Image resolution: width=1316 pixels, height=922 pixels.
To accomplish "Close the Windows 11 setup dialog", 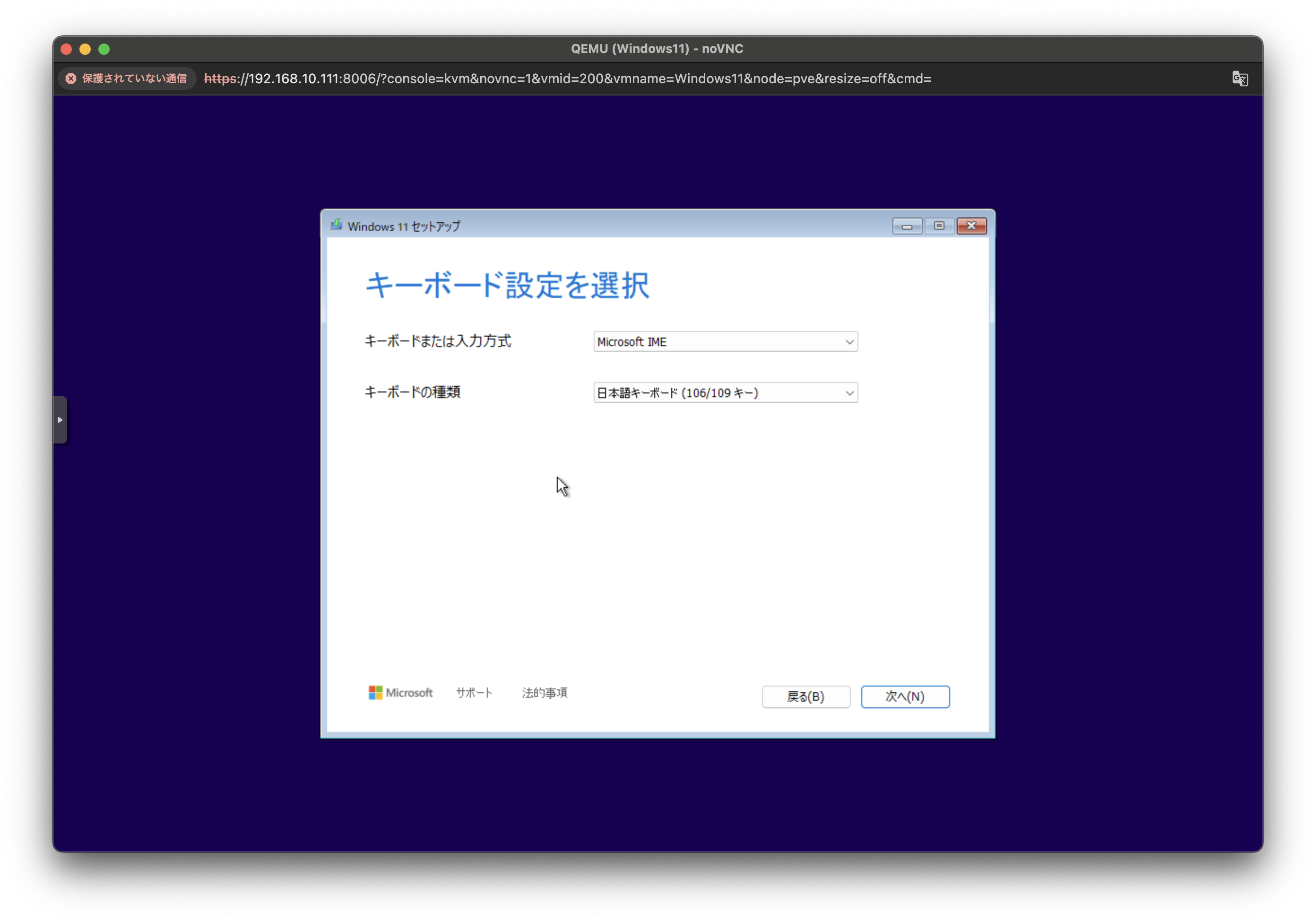I will coord(971,226).
